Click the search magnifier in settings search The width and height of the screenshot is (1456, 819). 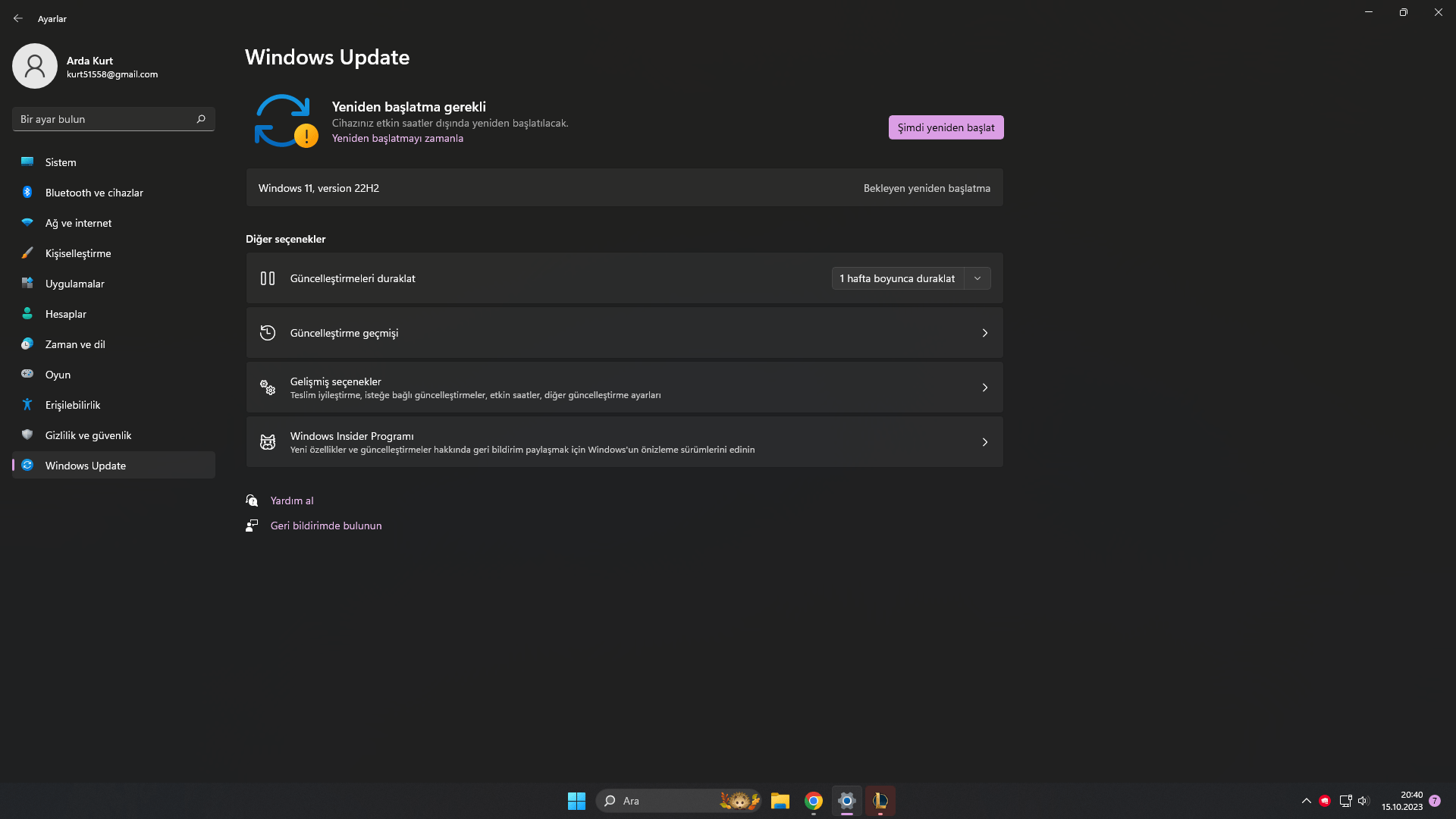pos(201,119)
